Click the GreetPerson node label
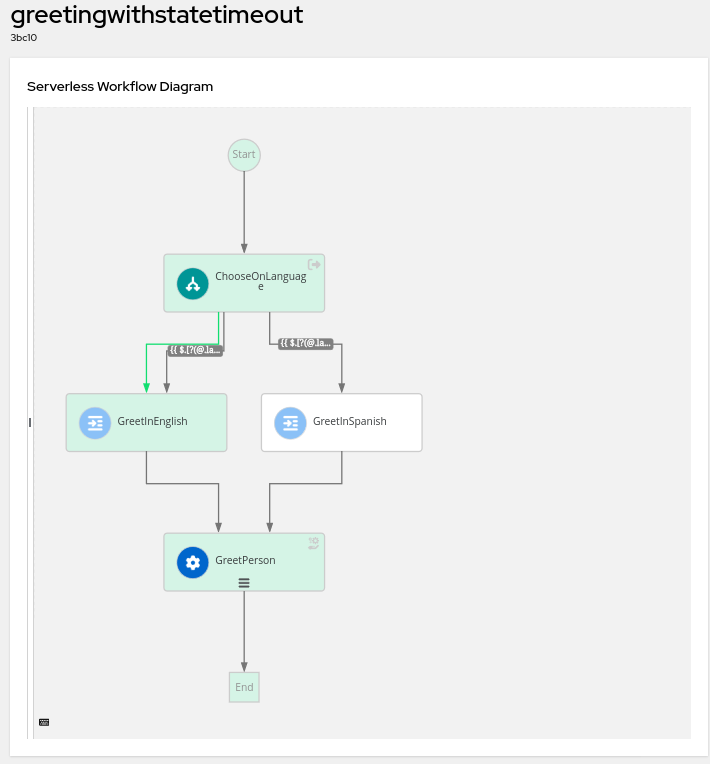Screen dimensions: 710x764 click(x=245, y=560)
